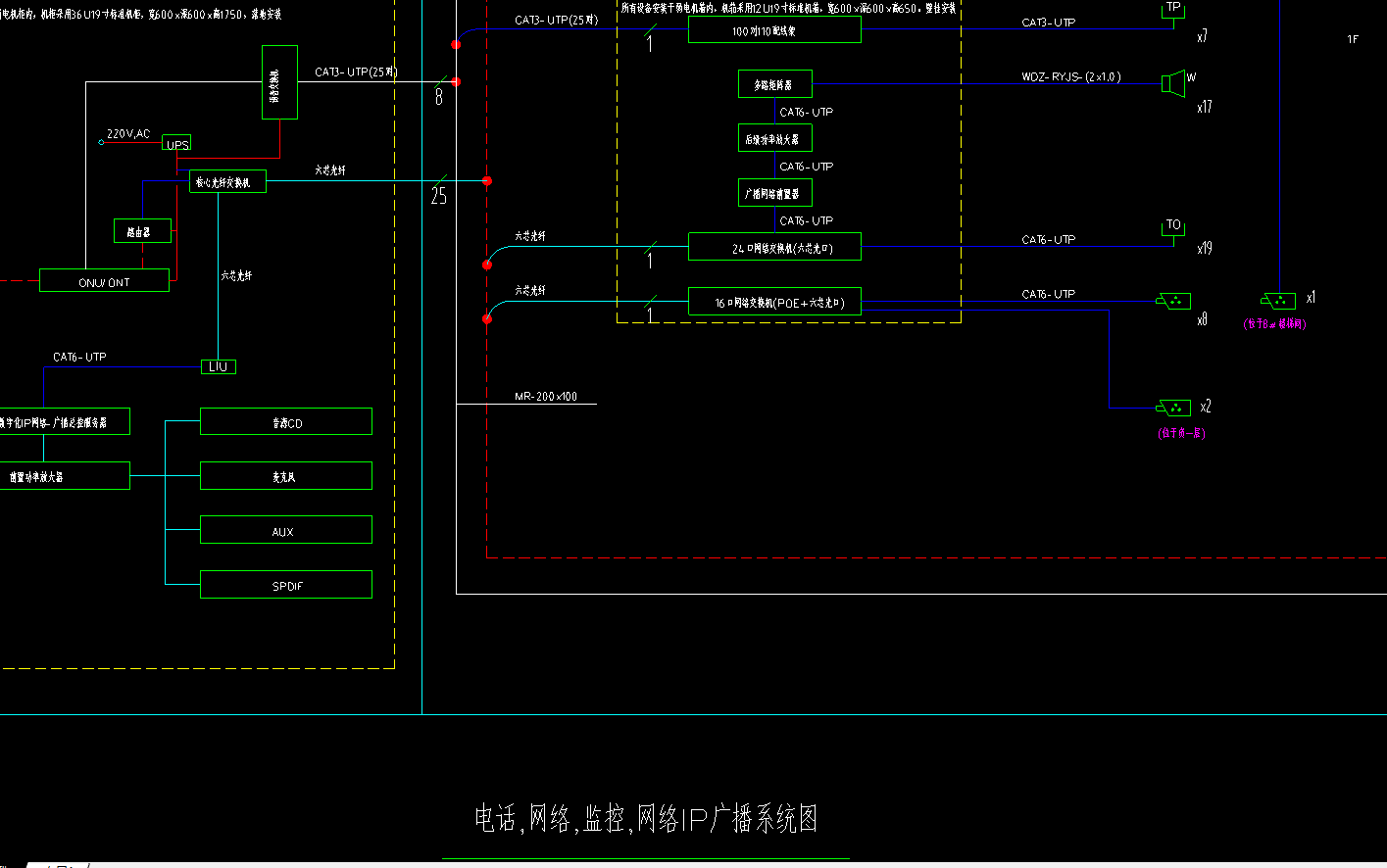Select the 麦克风 microphone box

pyautogui.click(x=286, y=476)
